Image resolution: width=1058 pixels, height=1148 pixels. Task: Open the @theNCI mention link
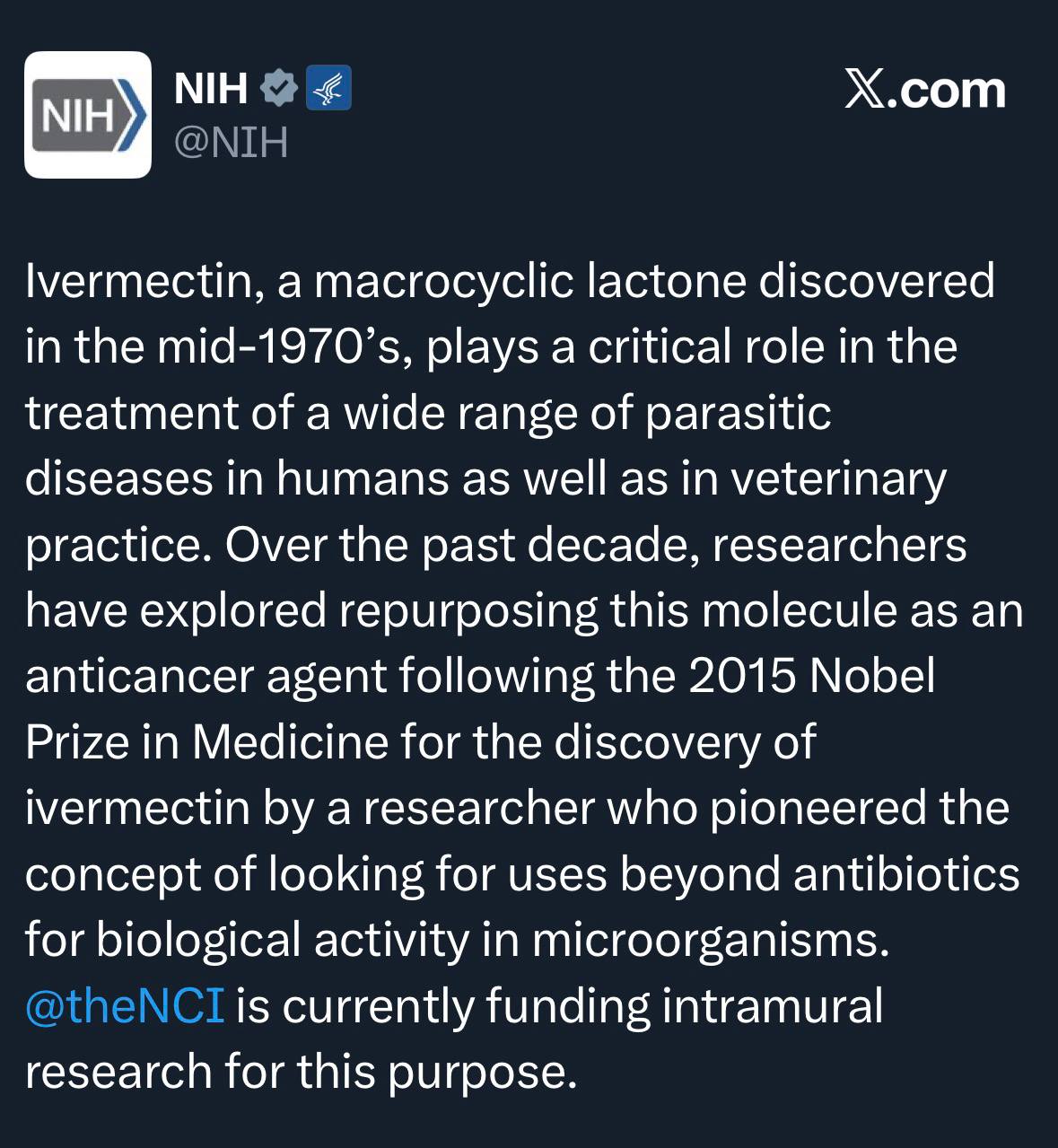click(x=125, y=1005)
